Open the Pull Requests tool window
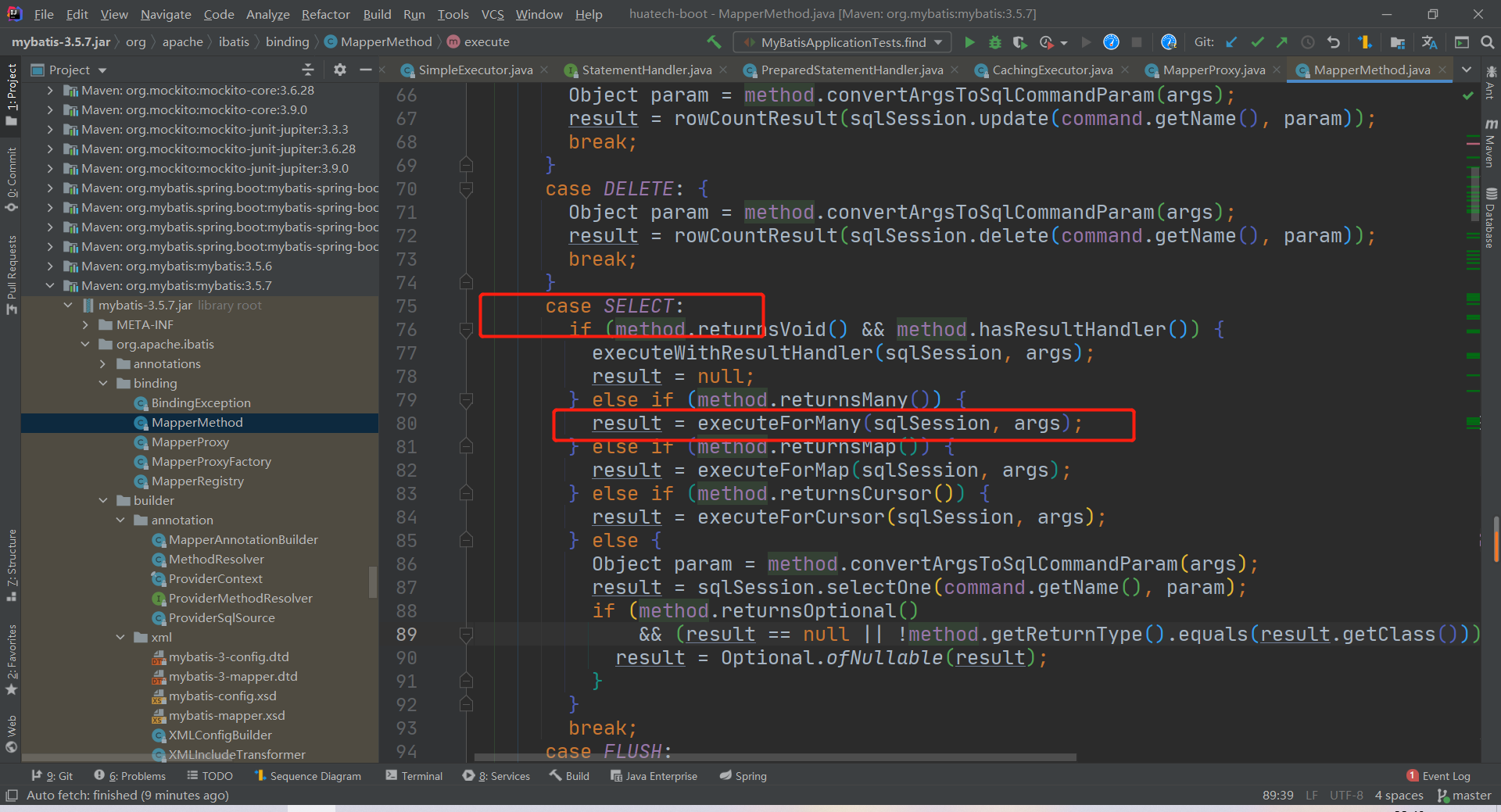The width and height of the screenshot is (1501, 812). tap(11, 274)
